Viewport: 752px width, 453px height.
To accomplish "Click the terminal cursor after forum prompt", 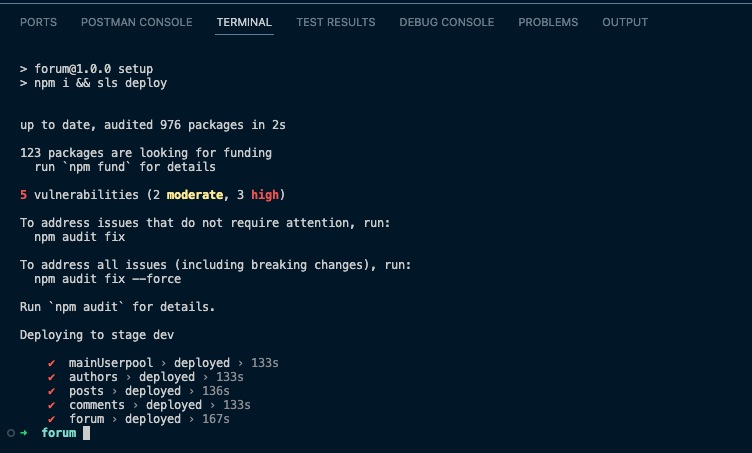I will [86, 433].
